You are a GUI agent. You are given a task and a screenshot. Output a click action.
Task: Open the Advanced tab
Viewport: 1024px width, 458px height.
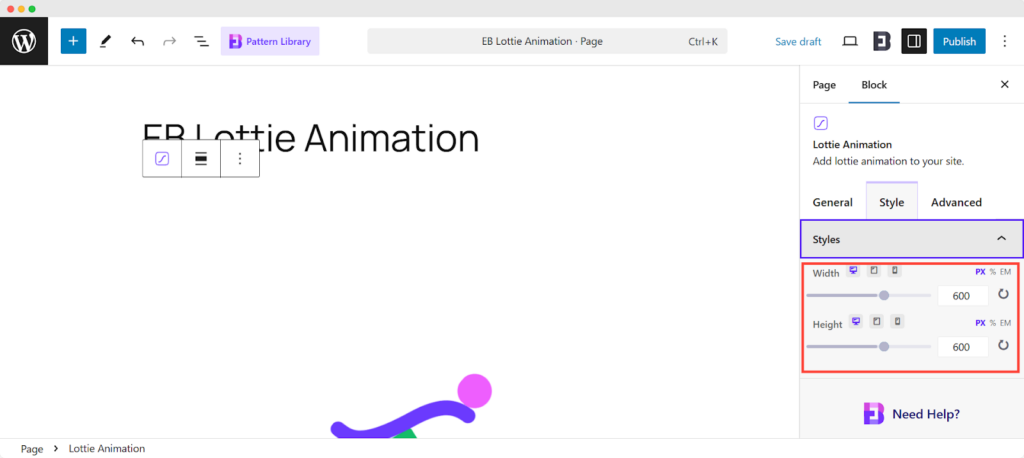(x=956, y=203)
